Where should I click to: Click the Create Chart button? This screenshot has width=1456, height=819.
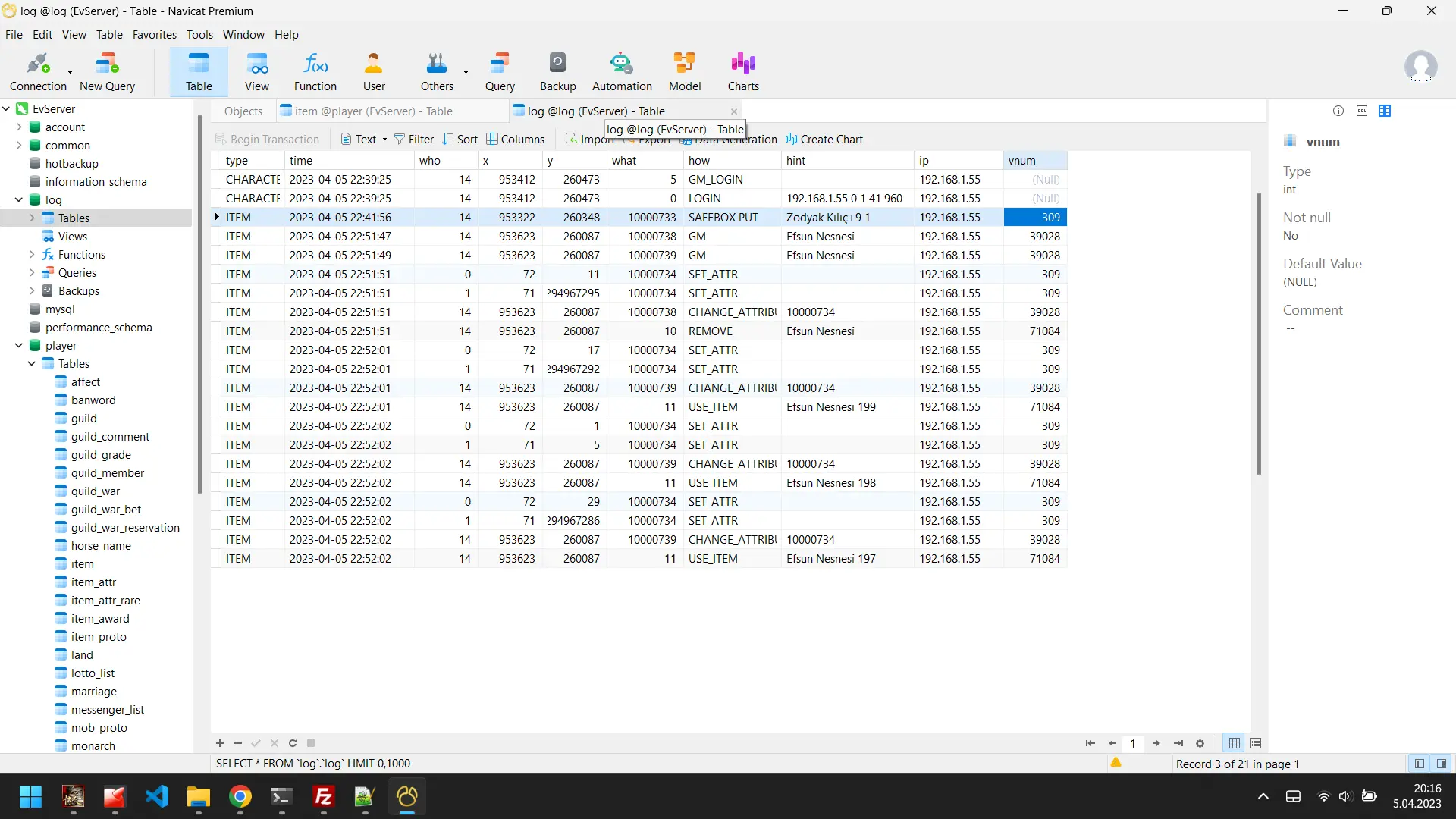click(x=824, y=140)
